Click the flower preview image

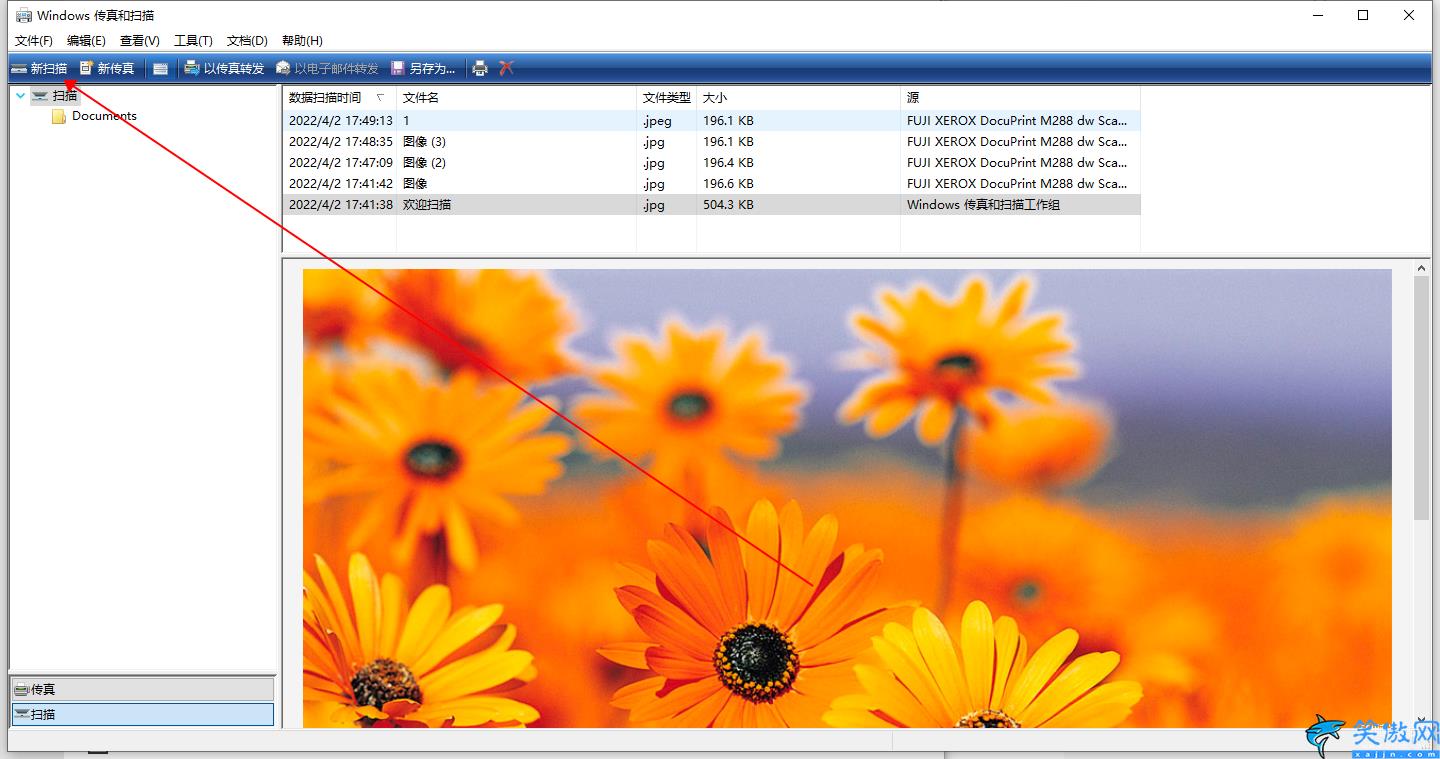click(x=847, y=498)
